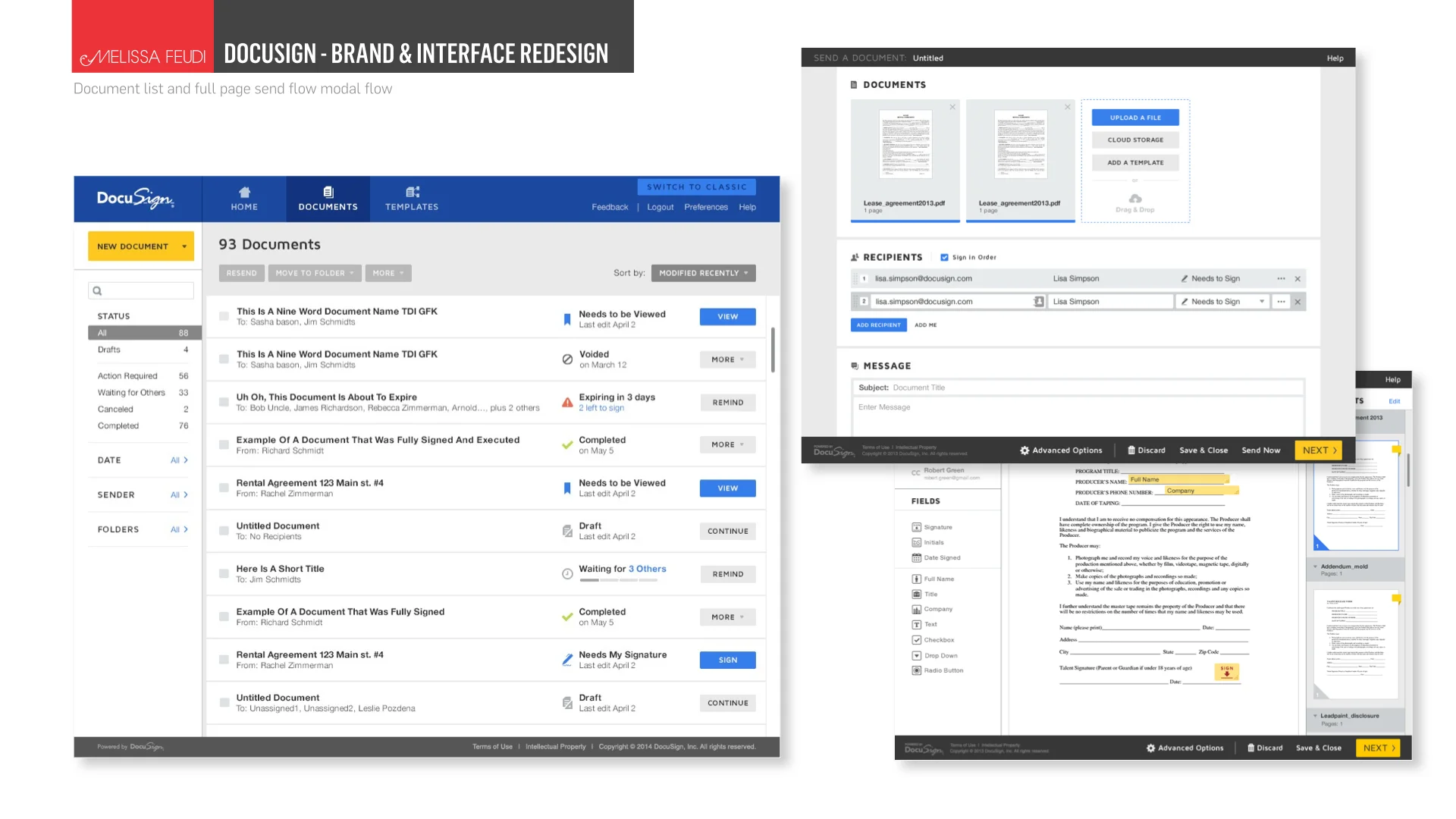Switch to the Documents tab

click(328, 199)
